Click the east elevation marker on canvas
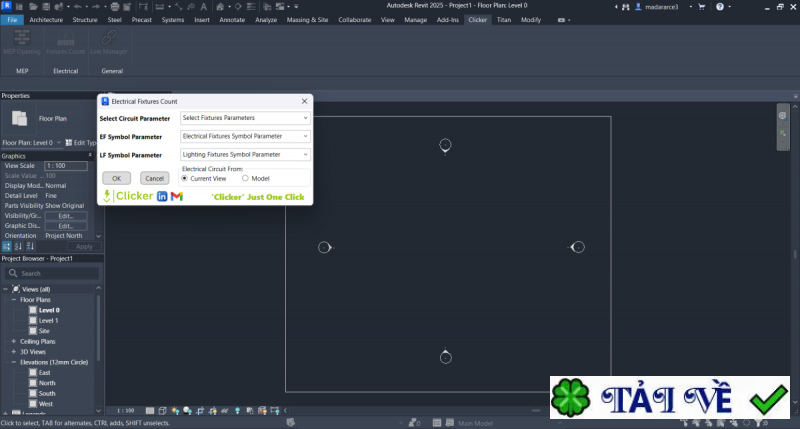 click(x=577, y=247)
